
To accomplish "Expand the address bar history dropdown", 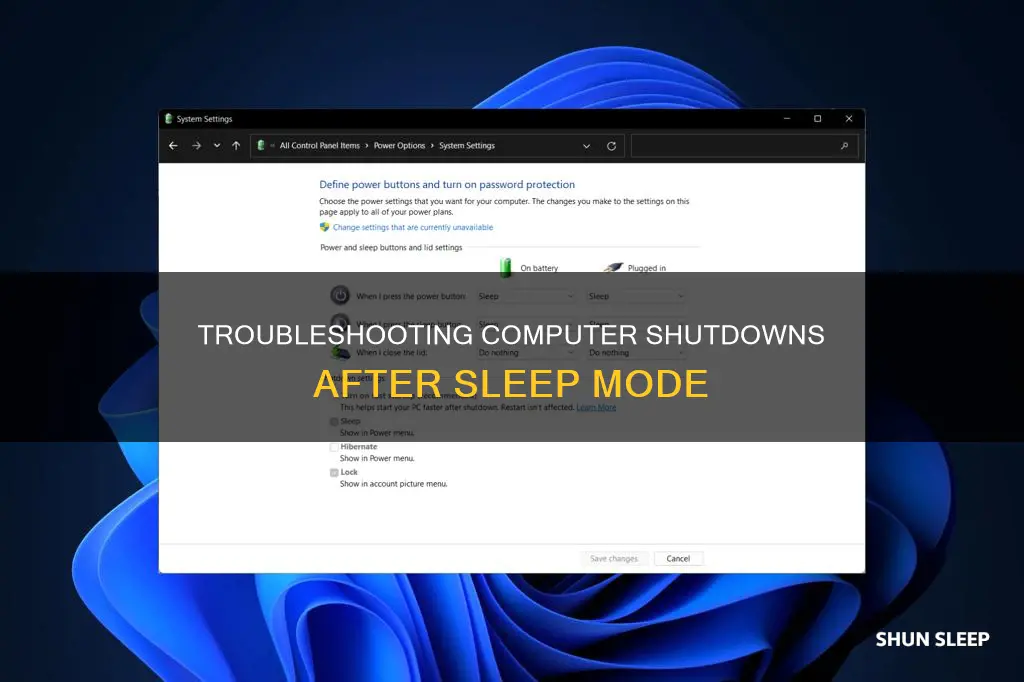I will click(586, 146).
